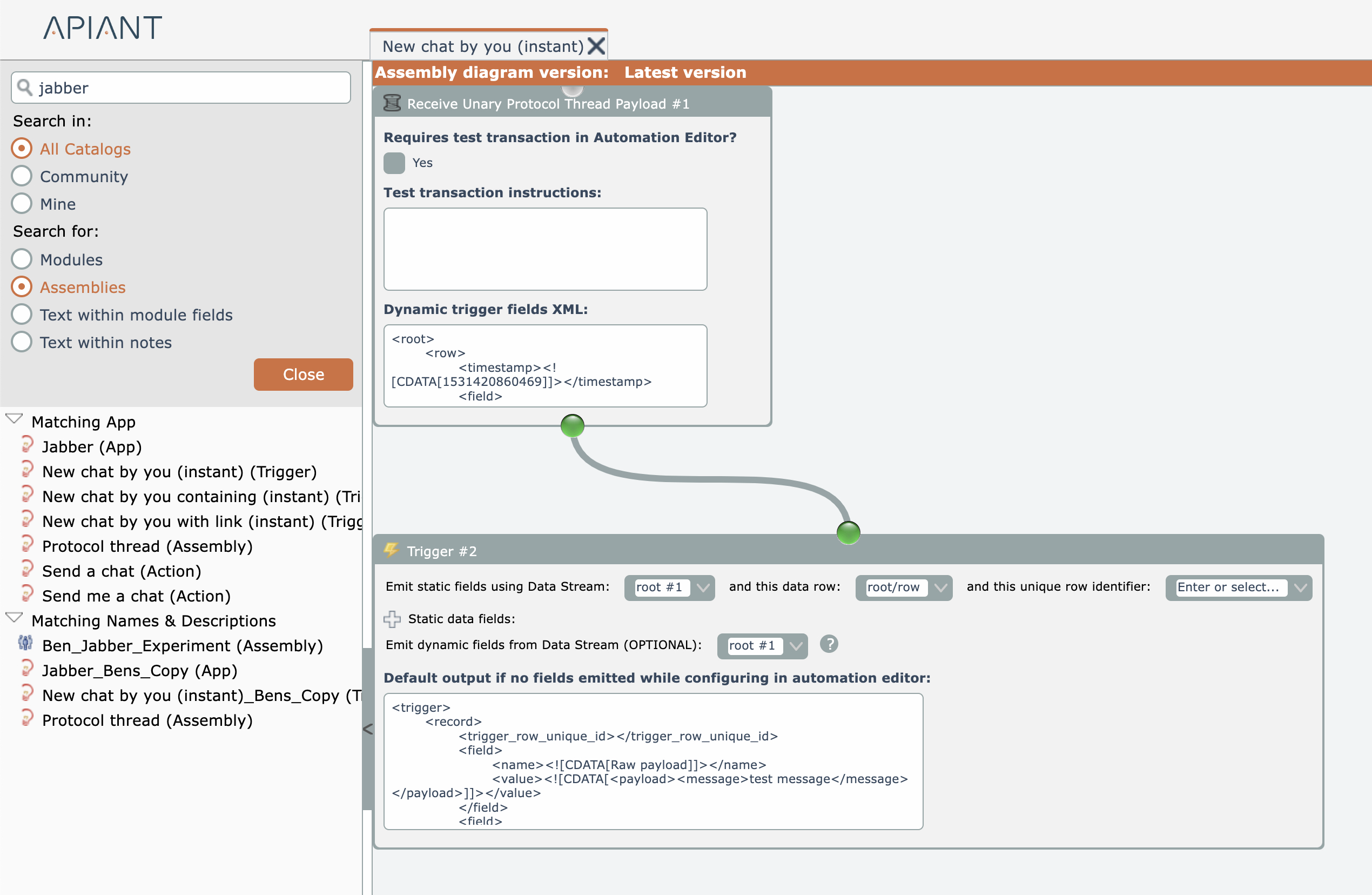Select the New chat by you (instant) tab

[482, 46]
